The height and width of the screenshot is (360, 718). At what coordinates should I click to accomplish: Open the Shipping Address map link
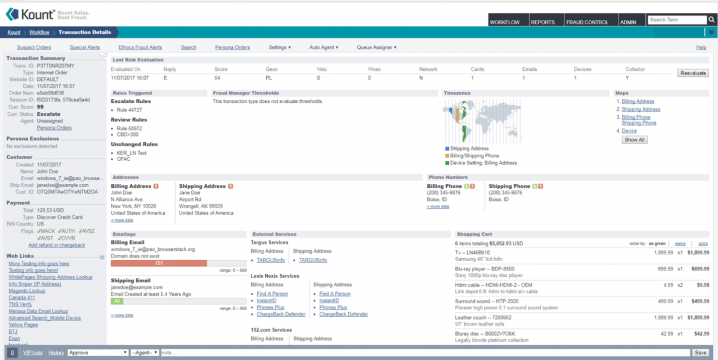point(641,109)
